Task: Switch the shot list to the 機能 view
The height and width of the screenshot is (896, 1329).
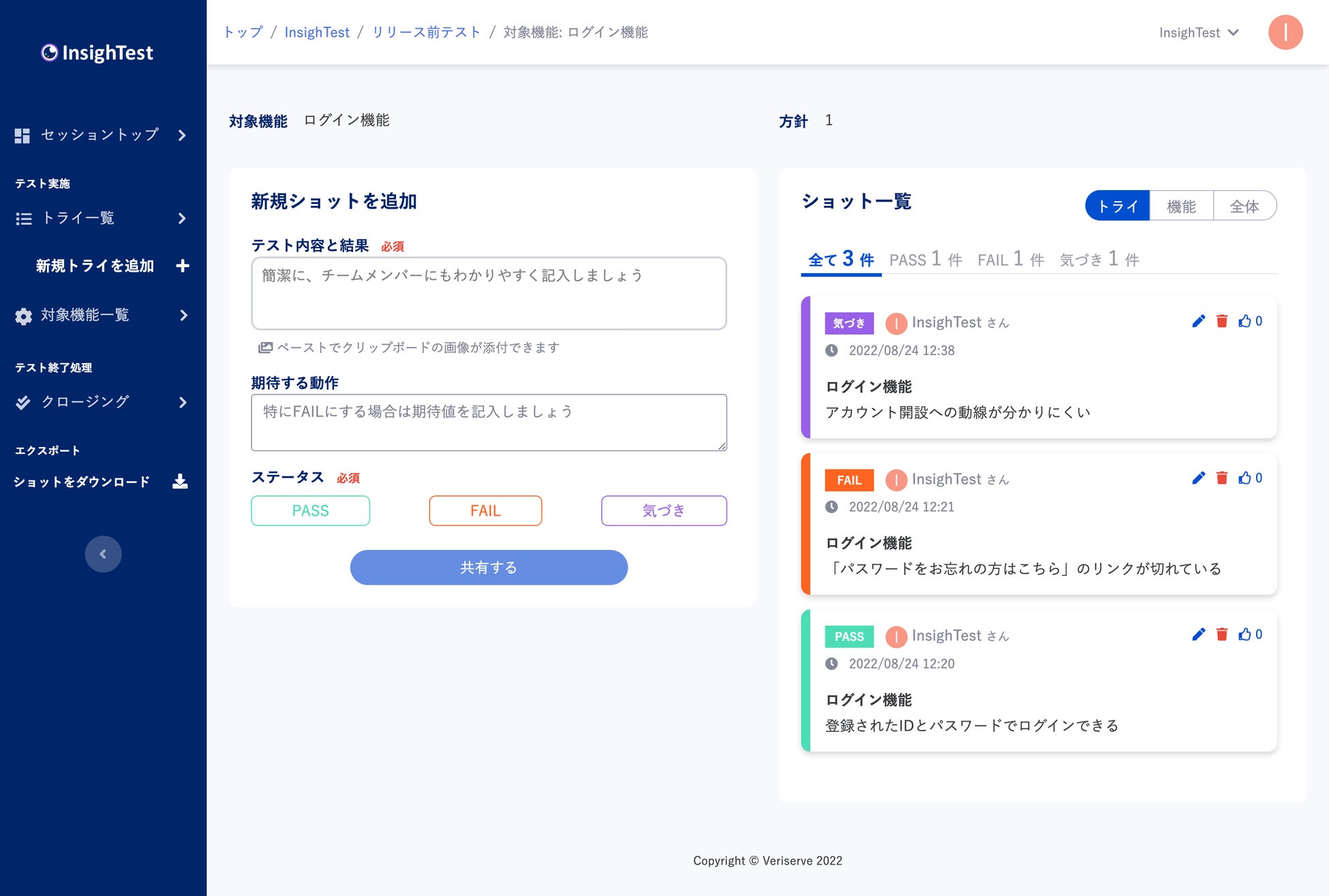Action: [1180, 206]
